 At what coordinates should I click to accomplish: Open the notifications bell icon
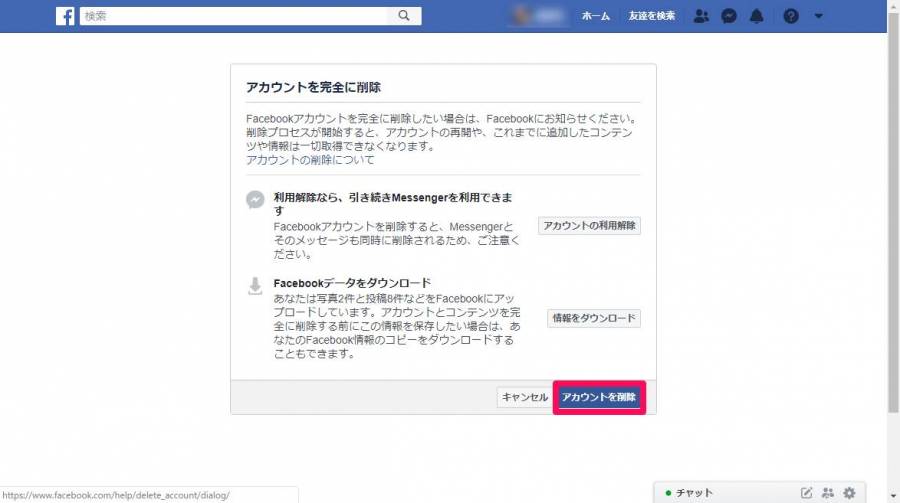757,16
